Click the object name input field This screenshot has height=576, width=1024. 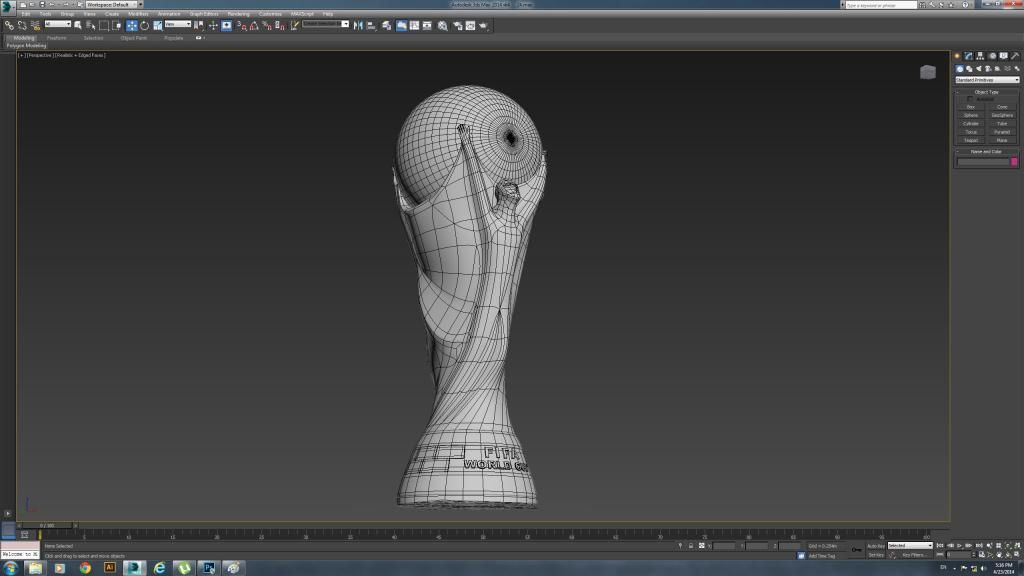click(983, 161)
